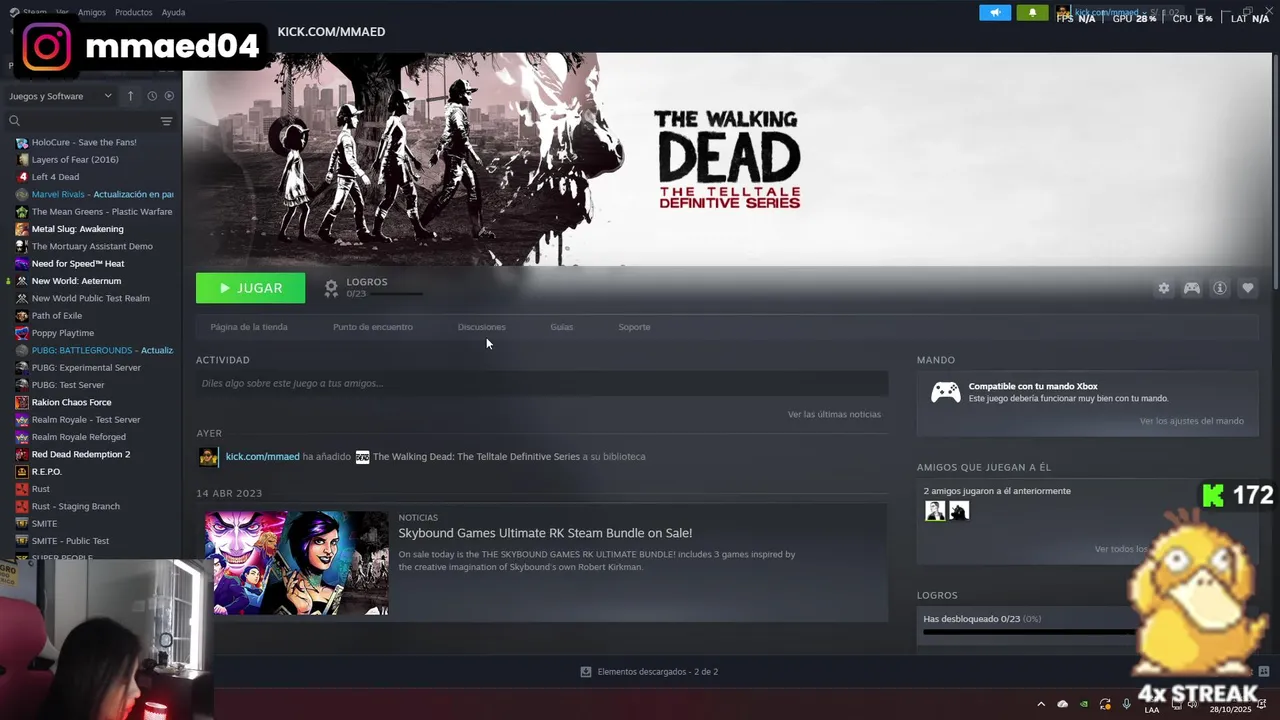Select New World: Aeternum

coord(76,281)
